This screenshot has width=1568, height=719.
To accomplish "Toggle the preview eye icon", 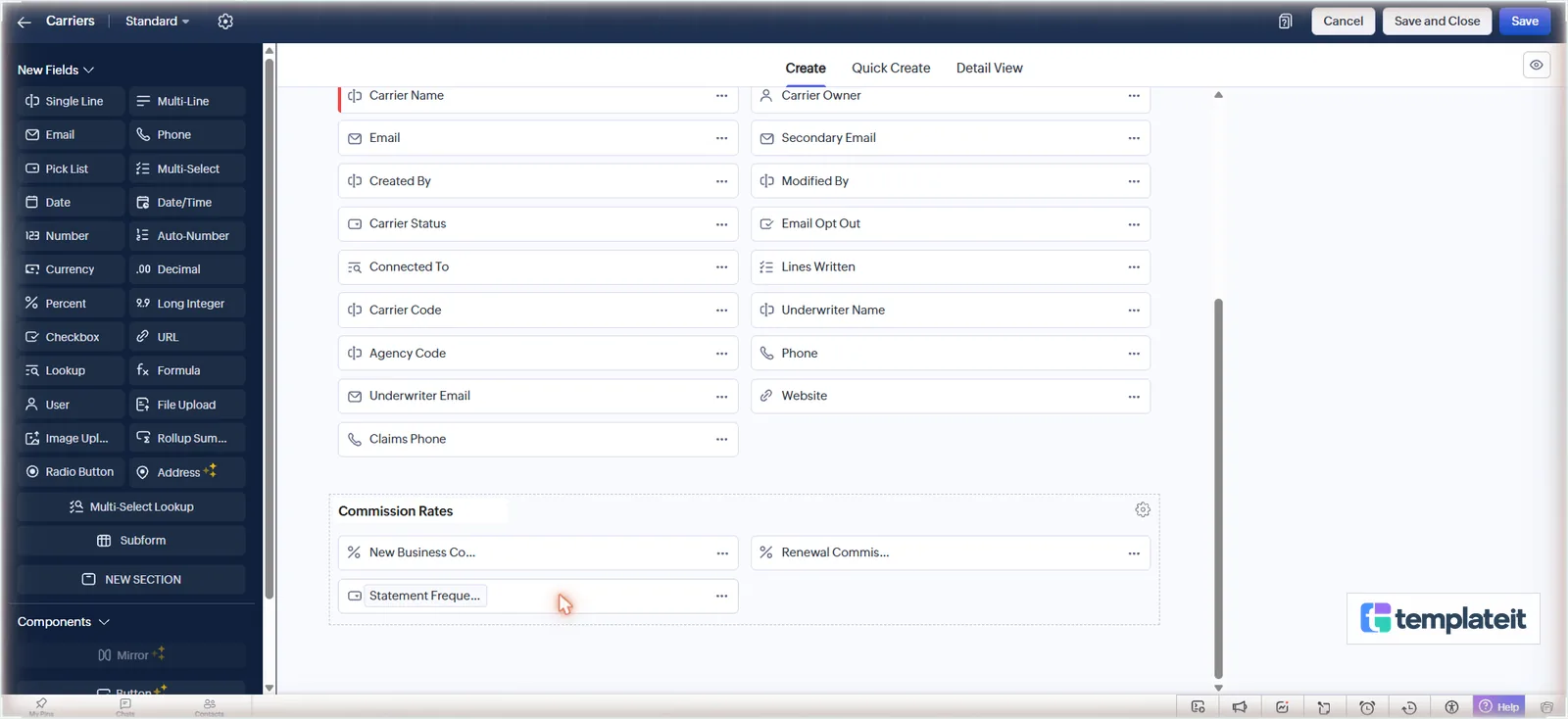I will [x=1536, y=65].
